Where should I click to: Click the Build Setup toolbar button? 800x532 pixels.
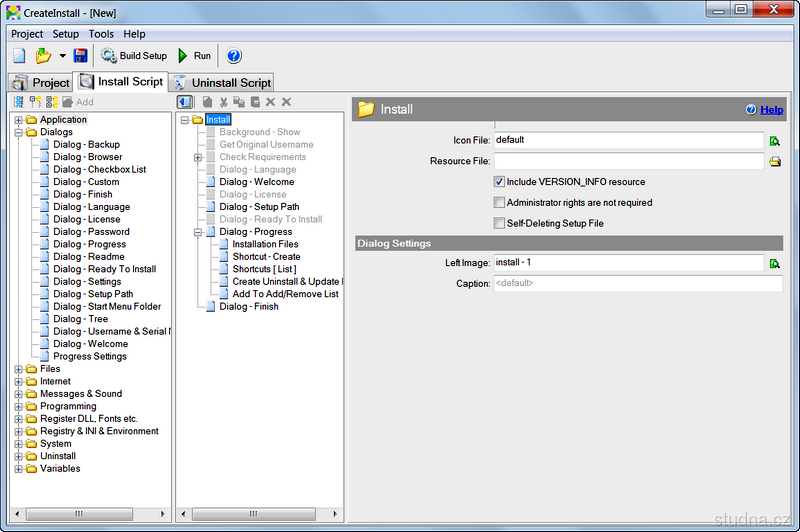click(134, 56)
